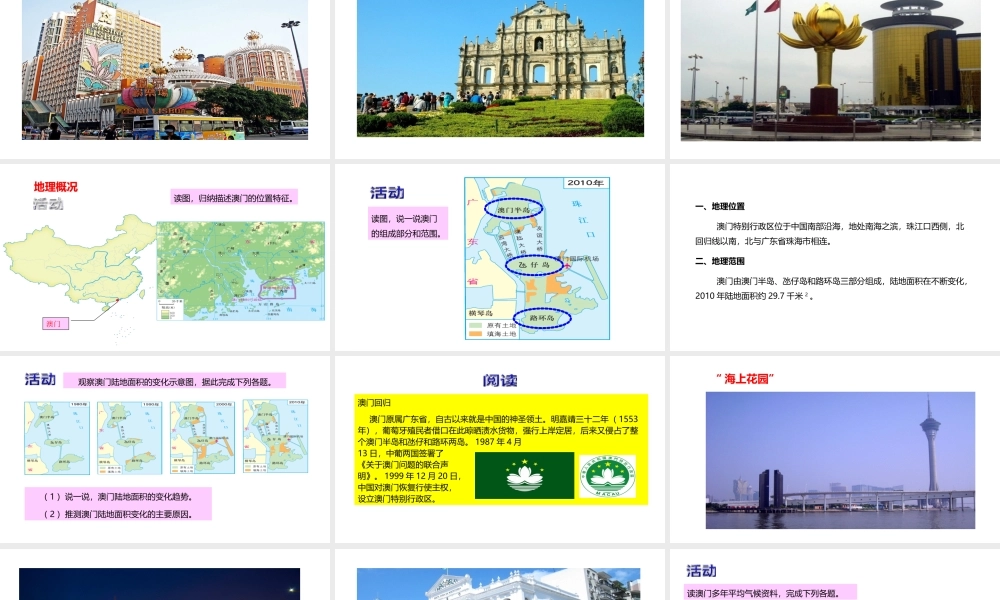Click the pink box reading 读图，归纳描述澳门的位置特征。
Screen dimensions: 1000x600
click(235, 198)
